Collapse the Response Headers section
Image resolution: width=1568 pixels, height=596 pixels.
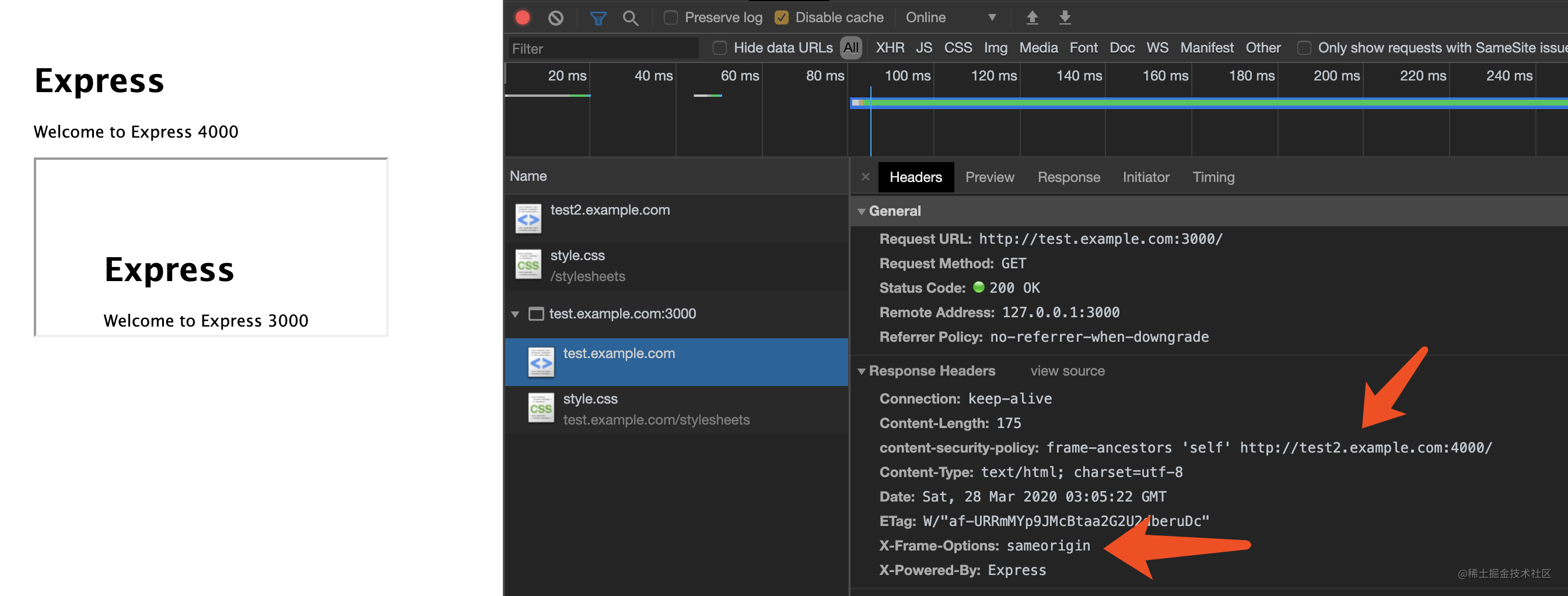[862, 371]
